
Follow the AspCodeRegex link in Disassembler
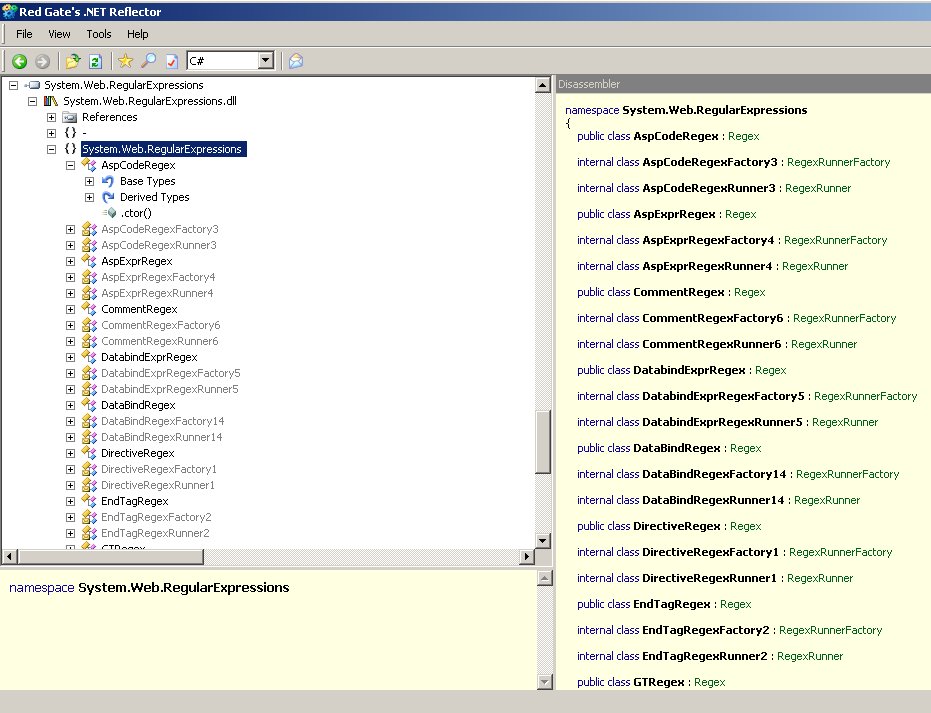(676, 136)
